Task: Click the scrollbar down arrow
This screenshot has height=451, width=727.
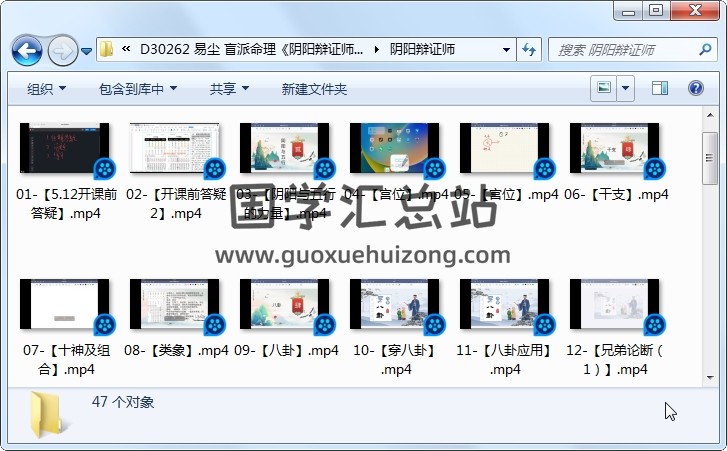Action: point(710,378)
